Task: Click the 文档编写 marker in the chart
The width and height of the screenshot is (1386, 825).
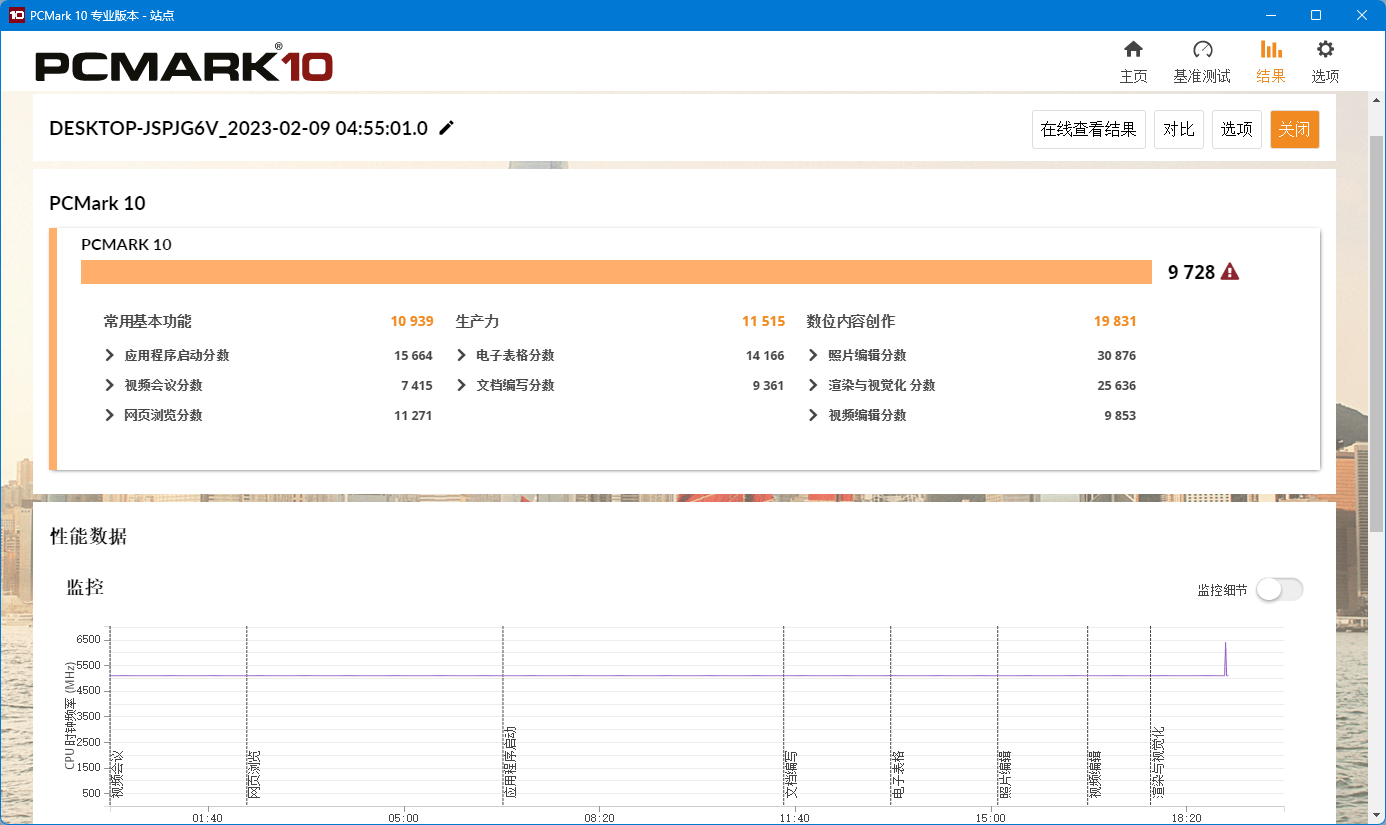Action: pyautogui.click(x=790, y=774)
